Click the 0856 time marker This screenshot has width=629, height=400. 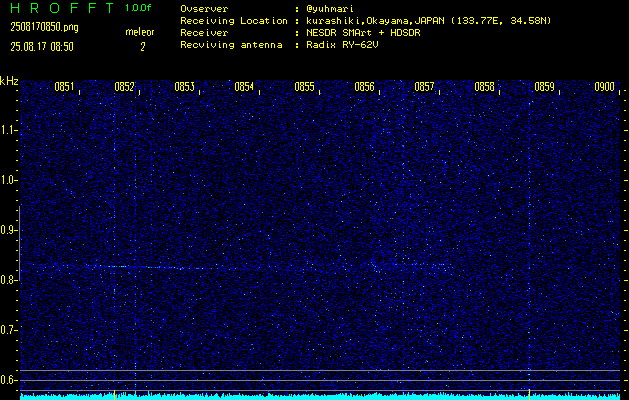364,87
